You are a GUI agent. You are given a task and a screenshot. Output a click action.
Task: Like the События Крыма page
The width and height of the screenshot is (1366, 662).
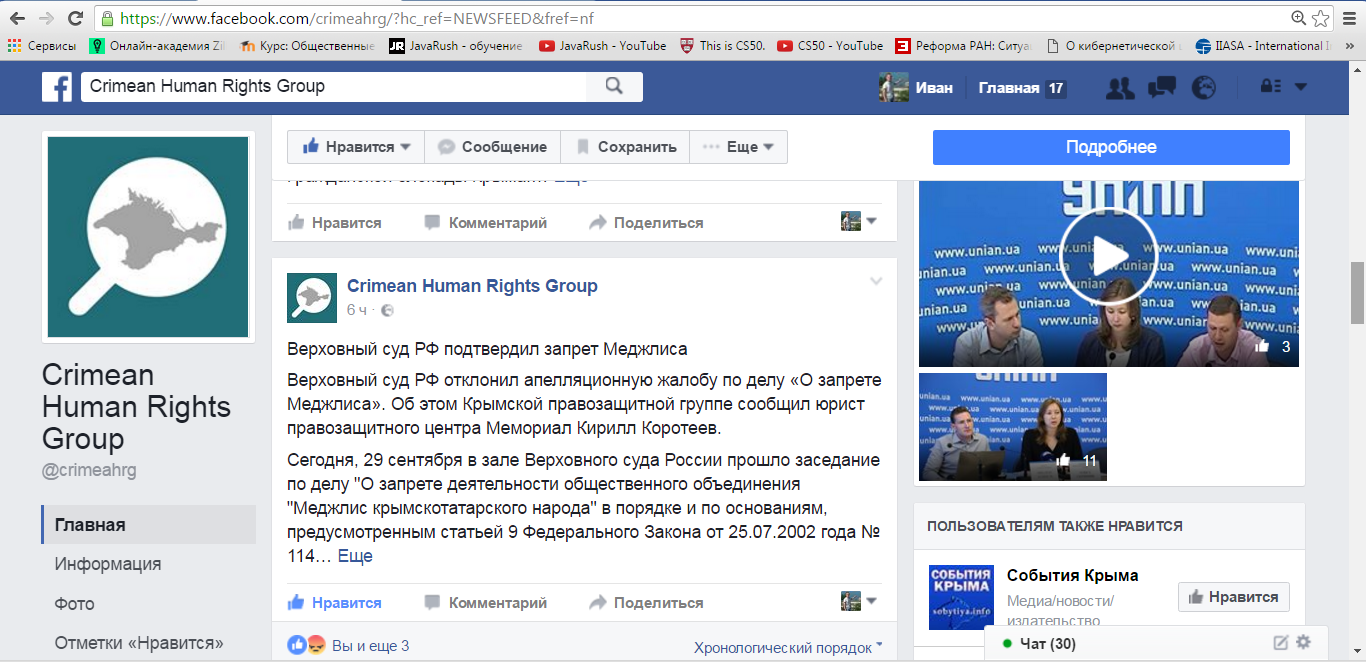point(1234,597)
